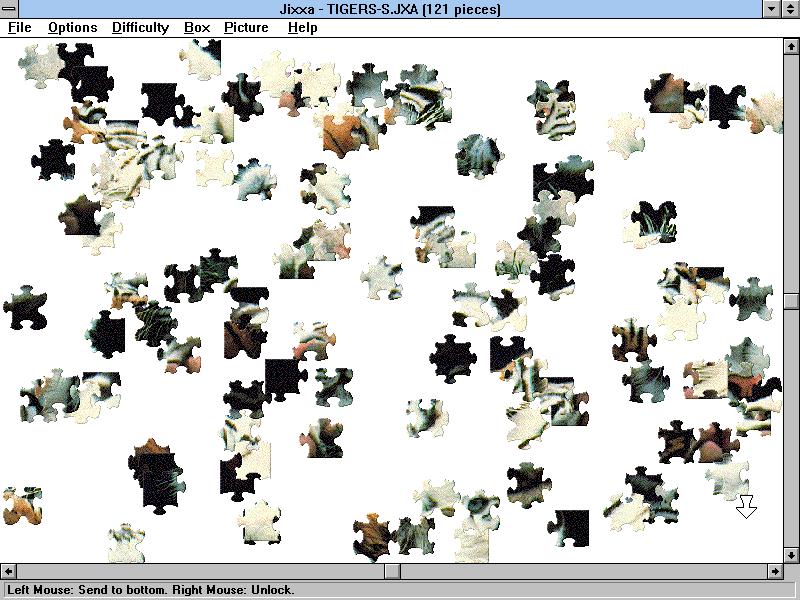Open the Options menu

(x=72, y=28)
